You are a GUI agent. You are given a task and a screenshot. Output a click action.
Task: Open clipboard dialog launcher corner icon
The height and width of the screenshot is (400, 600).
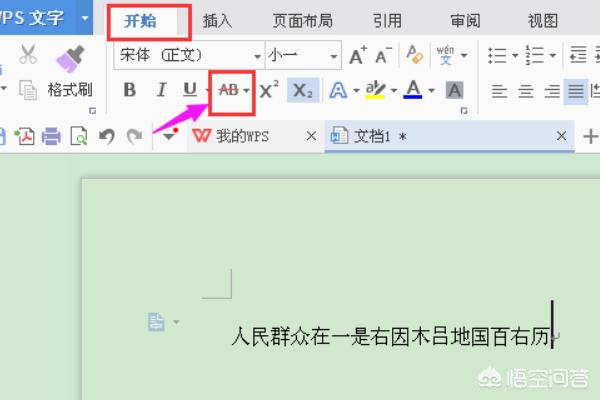coord(92,111)
